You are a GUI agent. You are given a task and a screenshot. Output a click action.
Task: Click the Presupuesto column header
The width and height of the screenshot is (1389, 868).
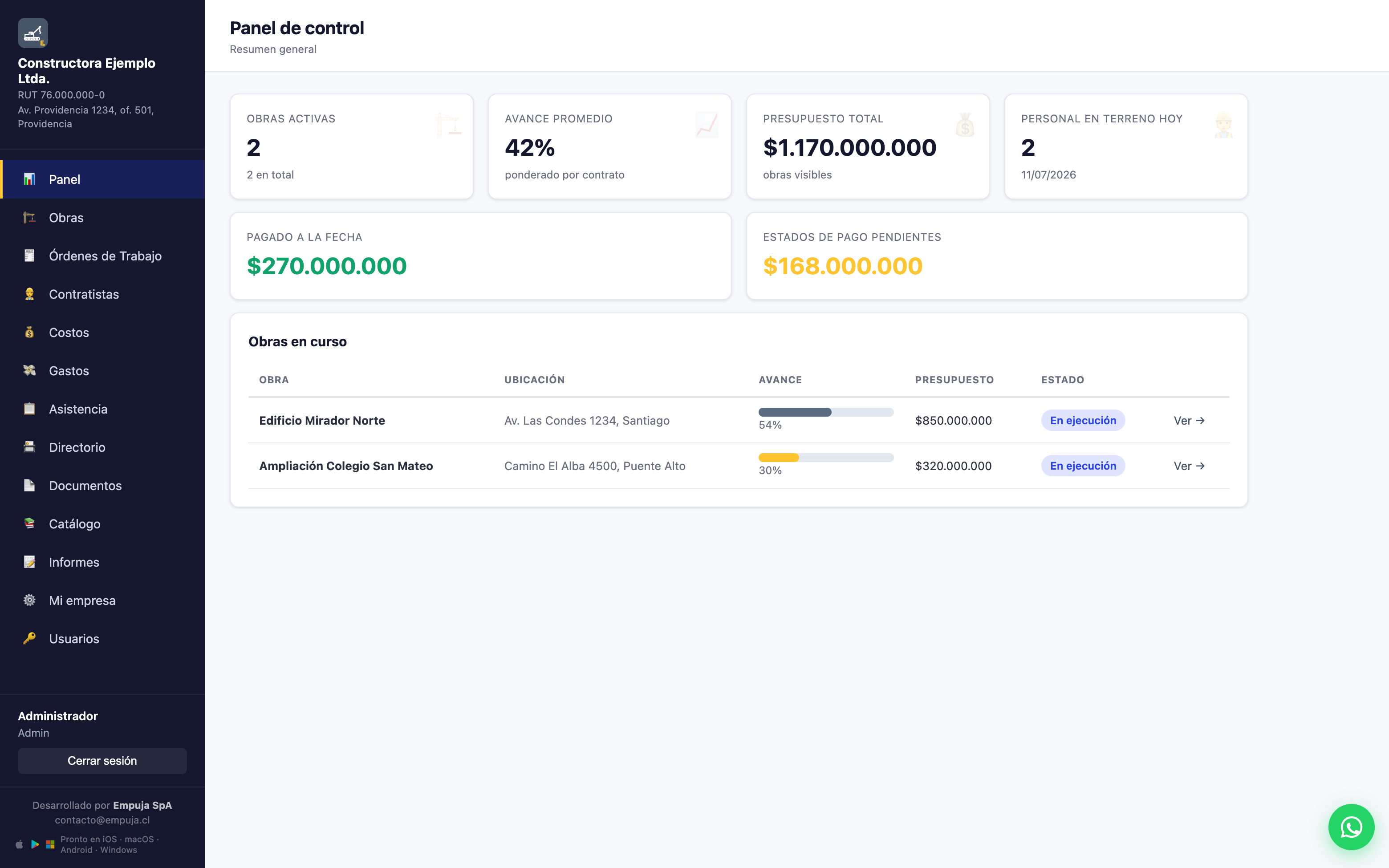[x=954, y=379]
